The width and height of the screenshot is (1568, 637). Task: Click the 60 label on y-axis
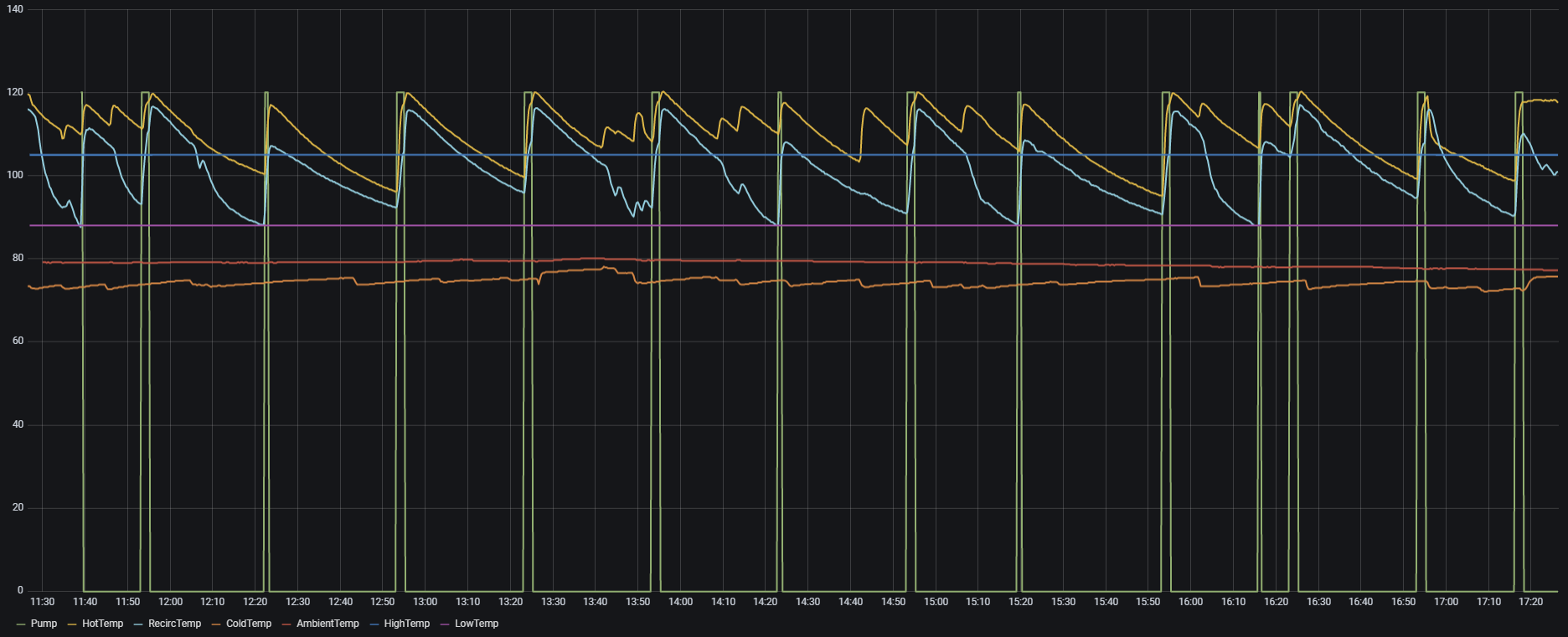point(18,342)
